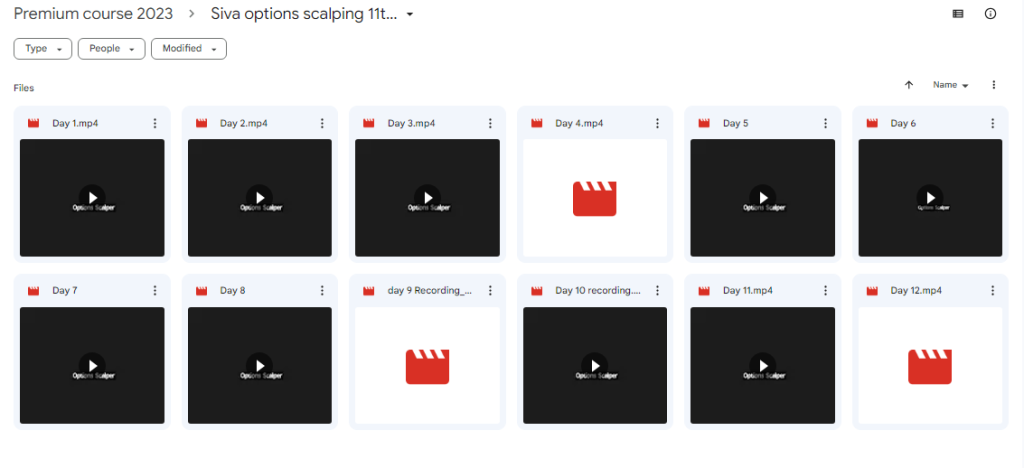Expand the Type filter dropdown
1024x468 pixels.
pyautogui.click(x=43, y=49)
